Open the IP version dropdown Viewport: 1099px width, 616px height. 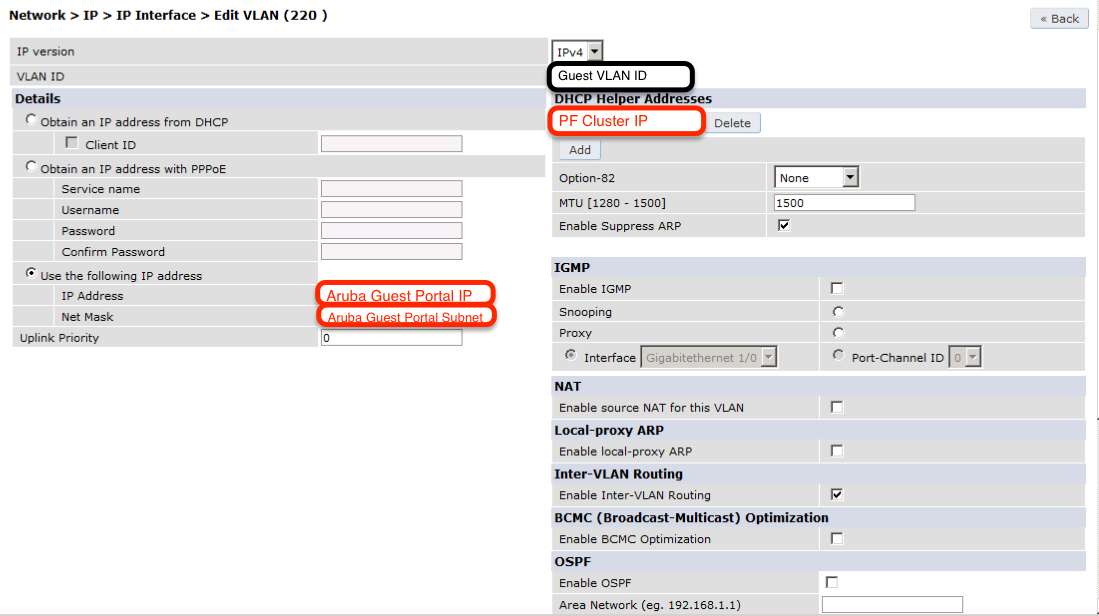point(577,51)
